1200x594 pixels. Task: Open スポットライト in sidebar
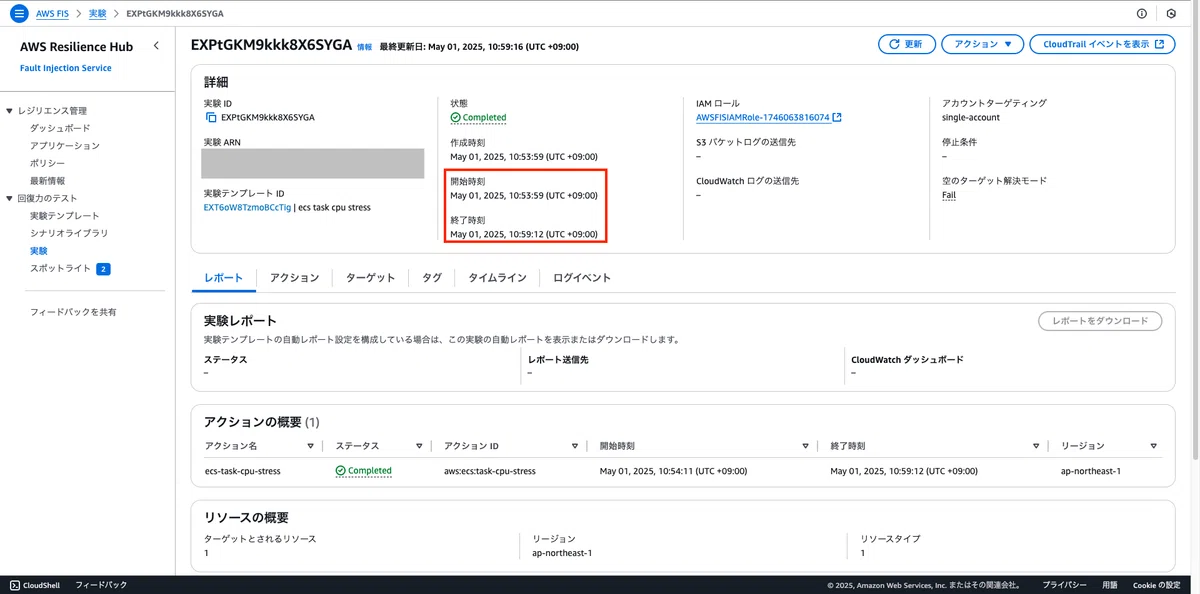(x=60, y=269)
